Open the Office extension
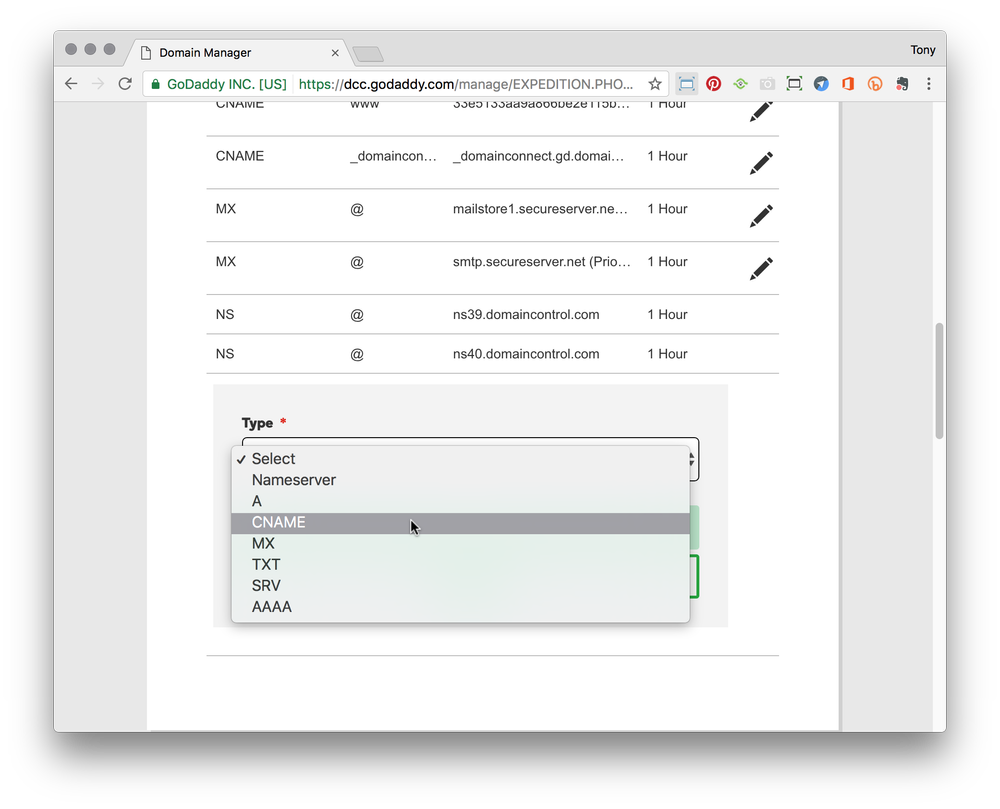1000x809 pixels. pos(848,84)
